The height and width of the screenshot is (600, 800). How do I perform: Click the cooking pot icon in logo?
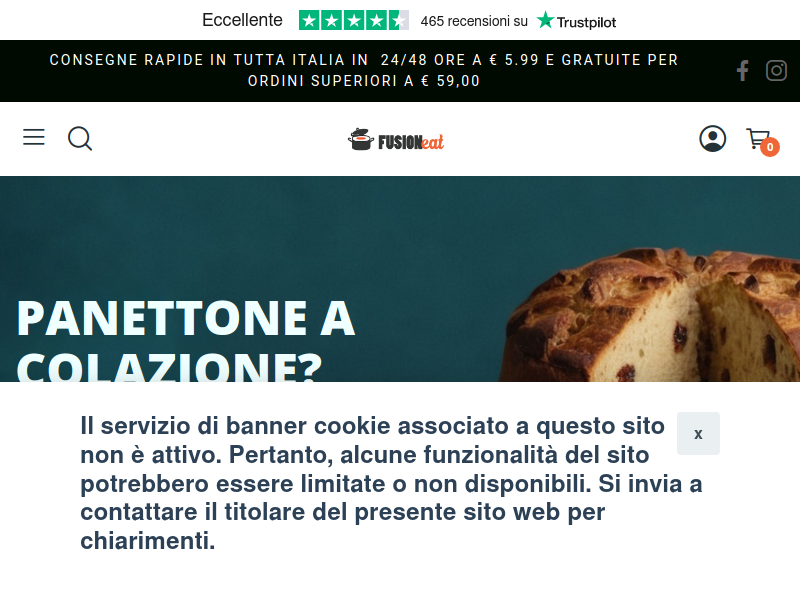pos(361,139)
